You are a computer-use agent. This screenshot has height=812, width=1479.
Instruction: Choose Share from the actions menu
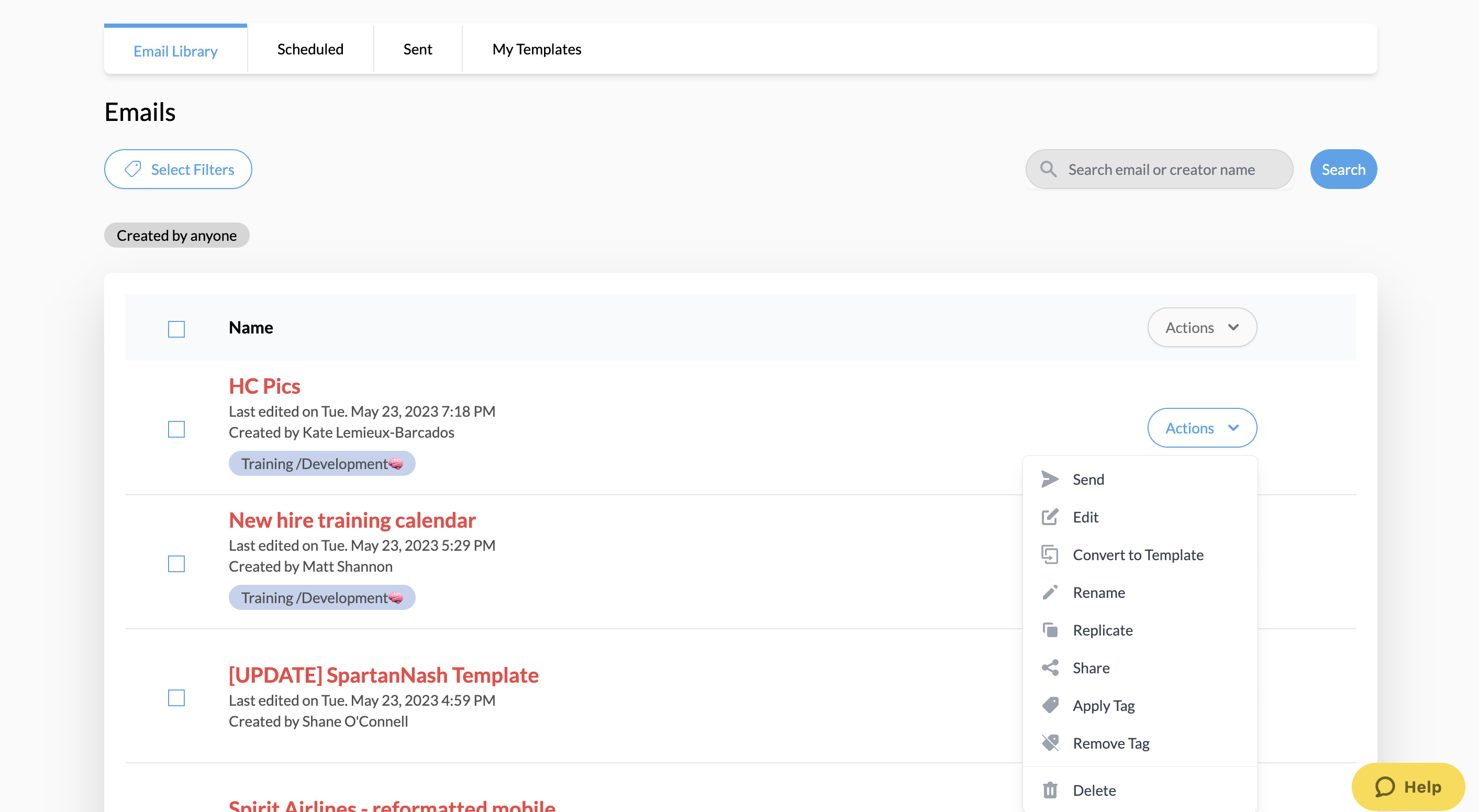(x=1140, y=668)
